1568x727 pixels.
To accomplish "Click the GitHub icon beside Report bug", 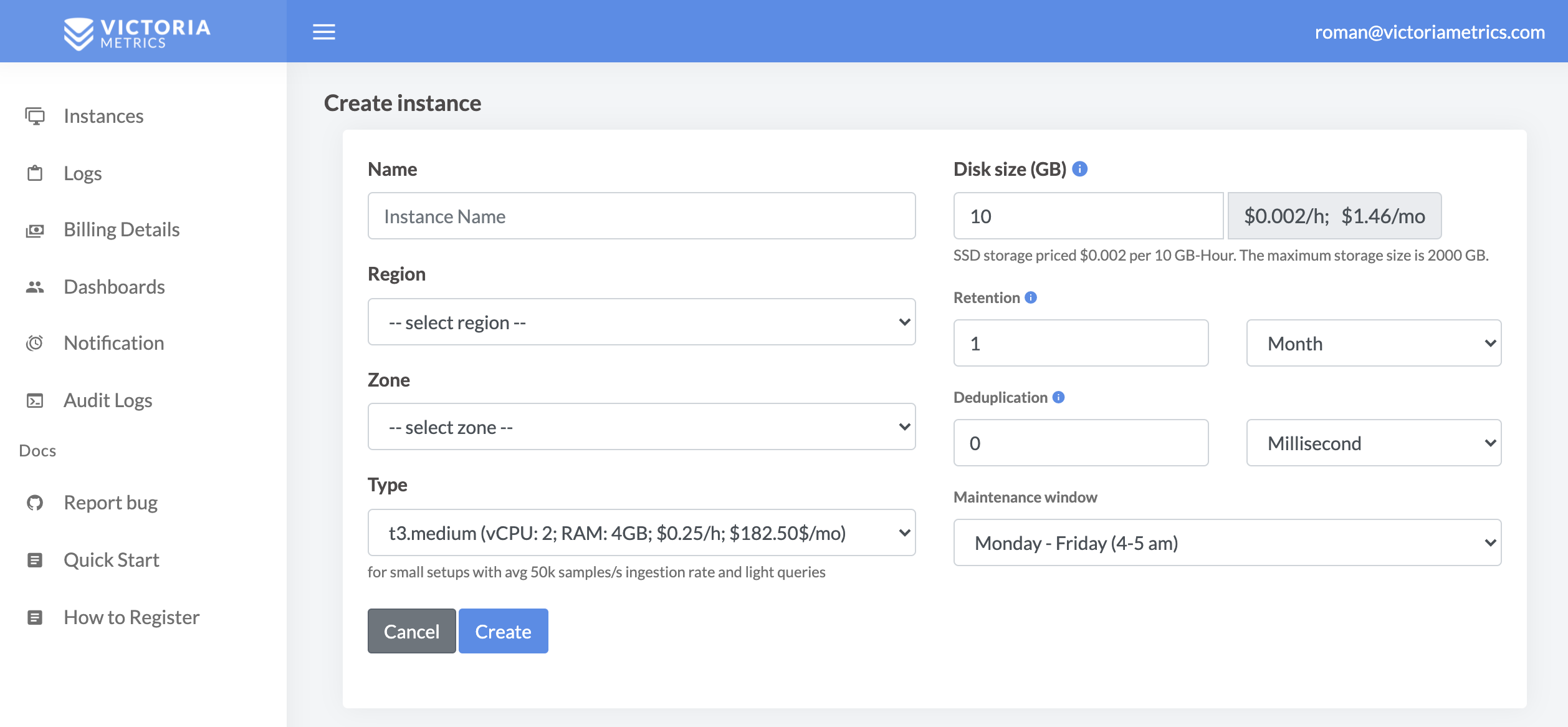I will point(35,503).
